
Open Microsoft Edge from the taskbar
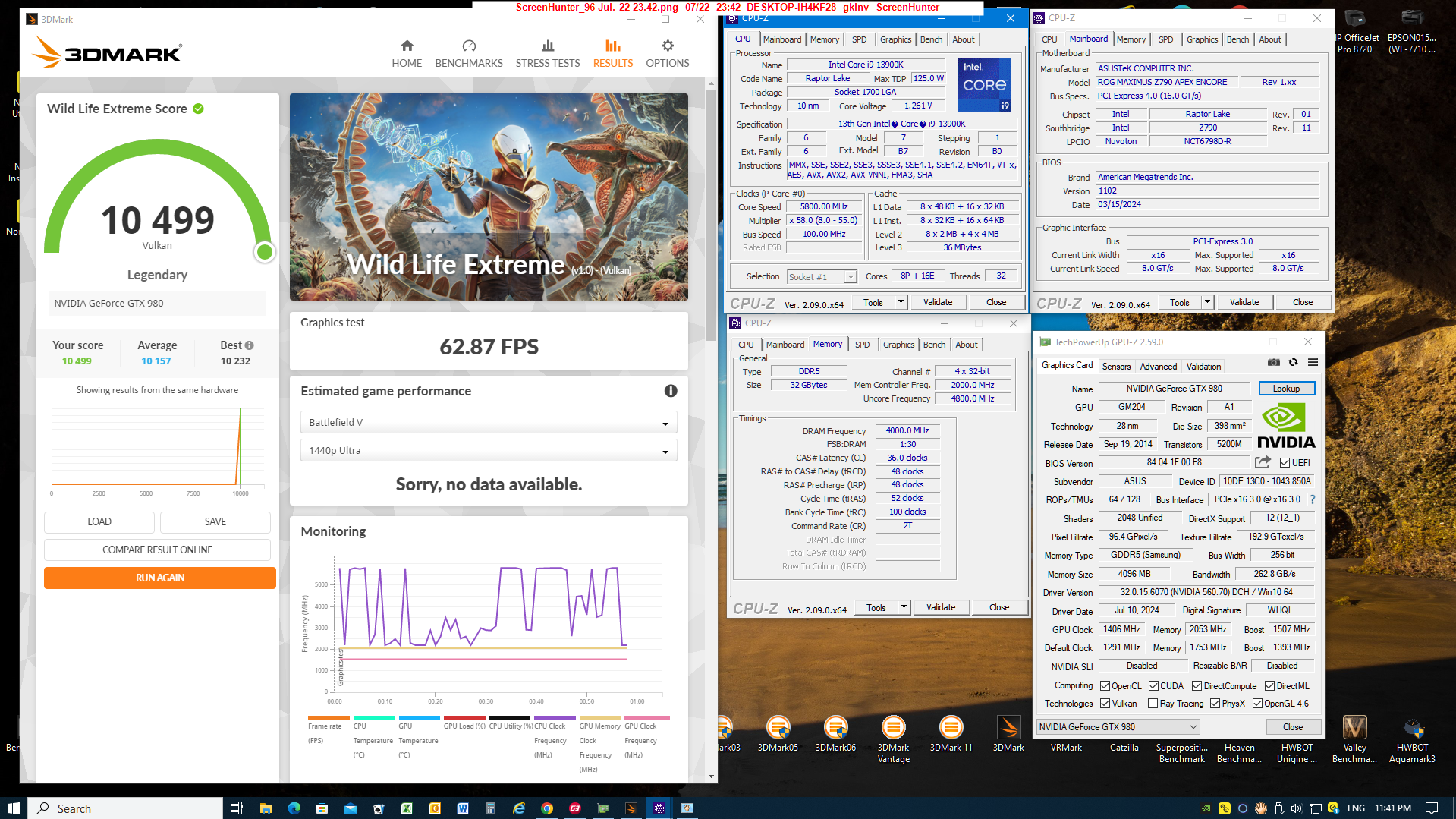(x=294, y=808)
